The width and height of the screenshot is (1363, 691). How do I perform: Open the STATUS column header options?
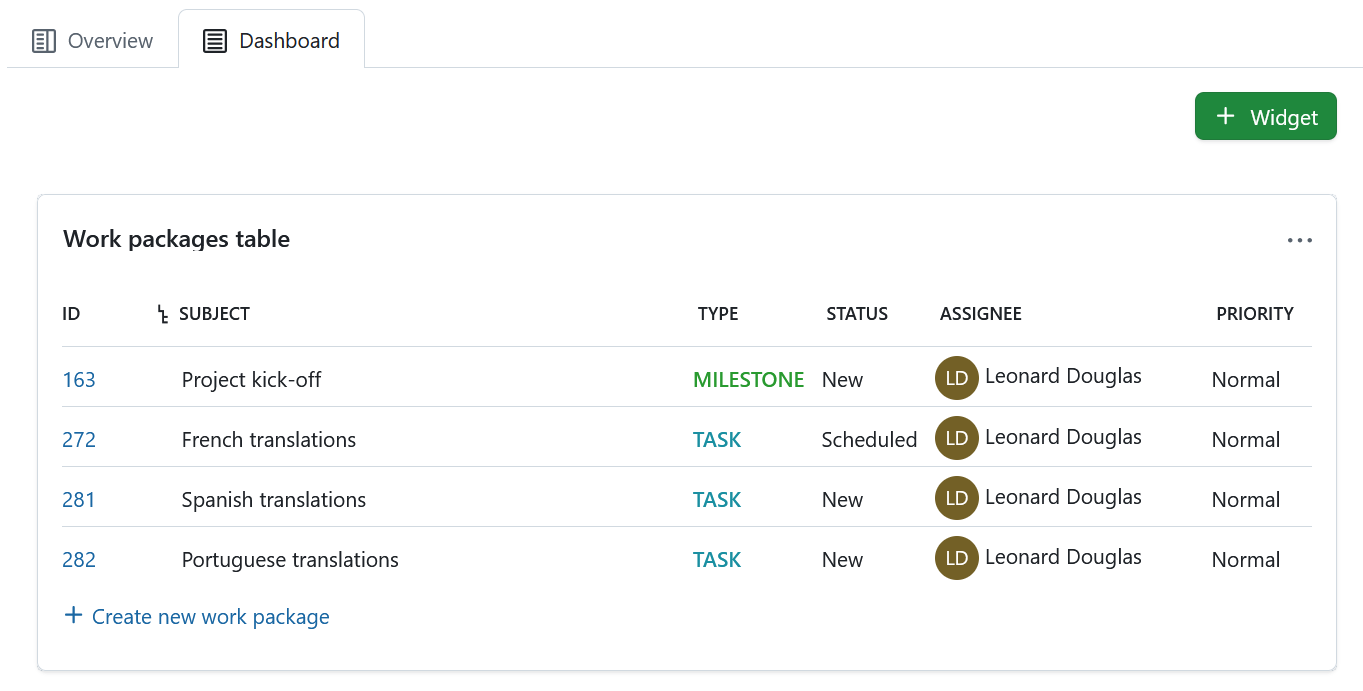click(856, 313)
